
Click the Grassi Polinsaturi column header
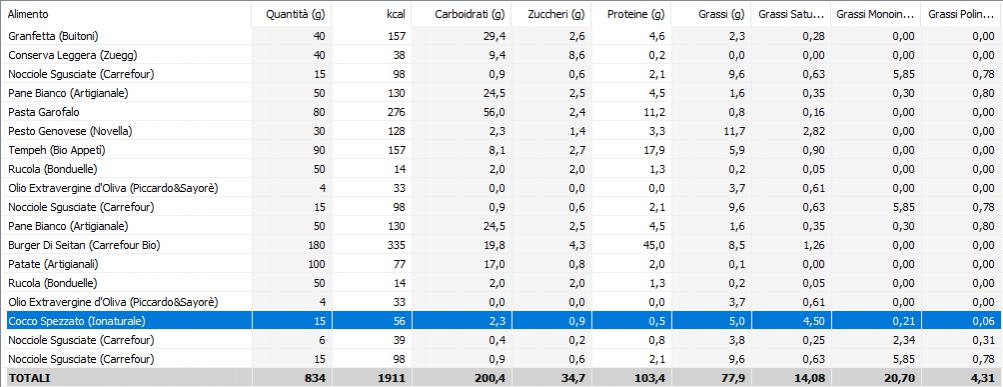point(962,14)
